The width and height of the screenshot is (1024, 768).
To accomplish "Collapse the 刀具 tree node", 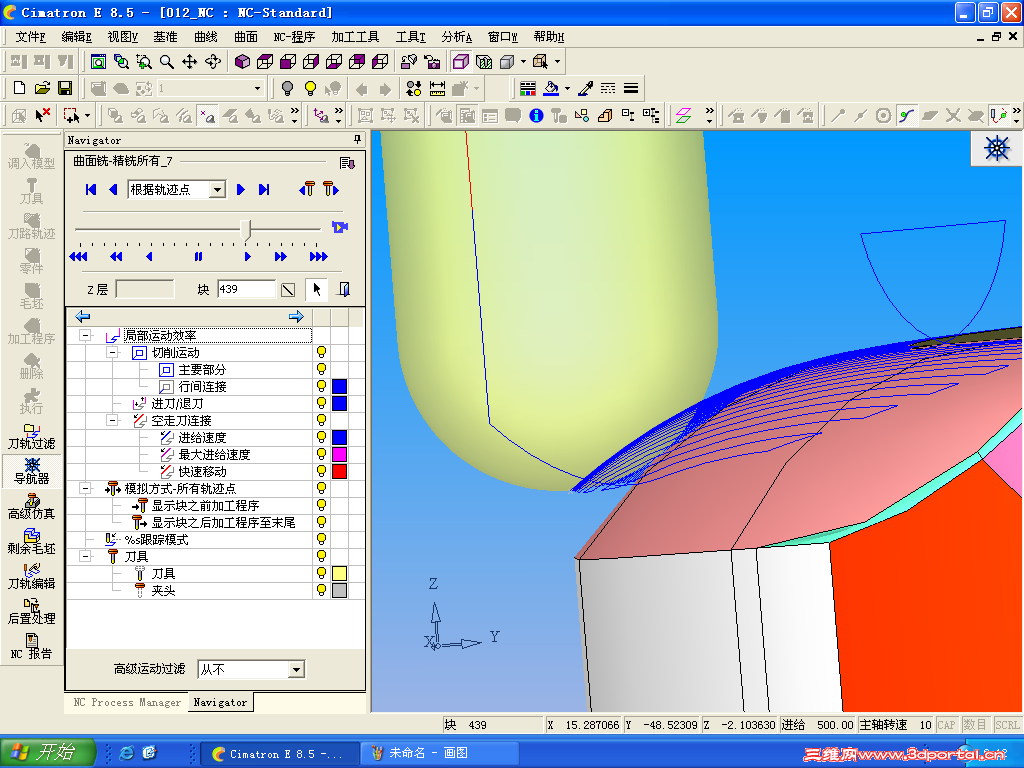I will 85,556.
